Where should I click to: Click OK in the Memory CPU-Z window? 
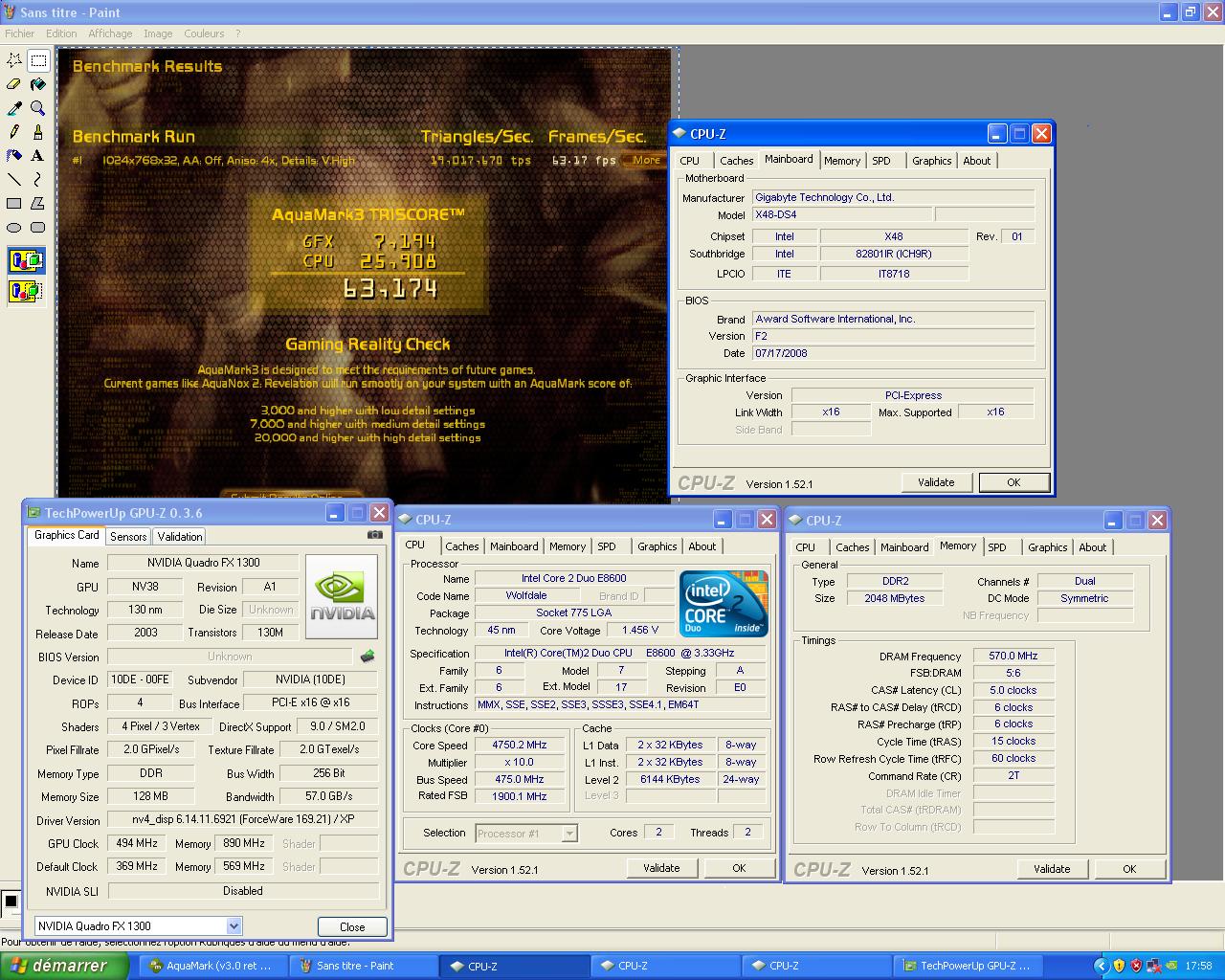point(1129,869)
